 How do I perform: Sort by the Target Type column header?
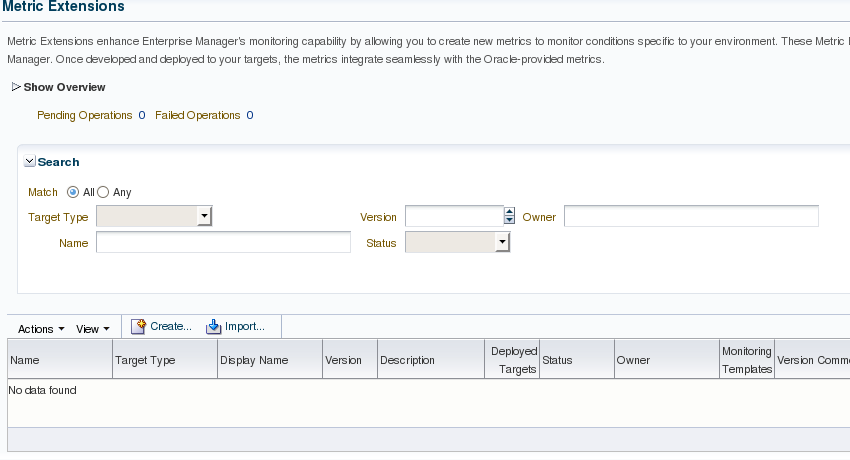pos(146,360)
